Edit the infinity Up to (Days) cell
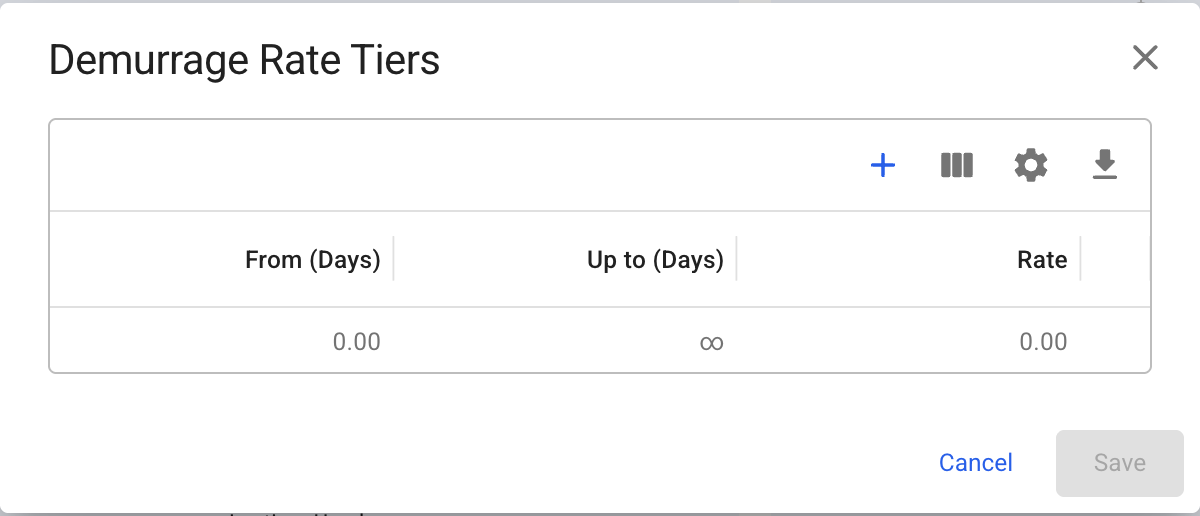 click(711, 342)
